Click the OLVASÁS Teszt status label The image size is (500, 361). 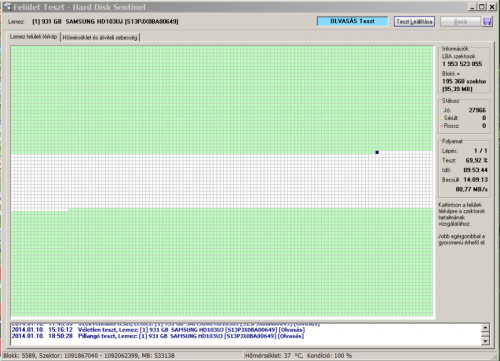[x=352, y=21]
